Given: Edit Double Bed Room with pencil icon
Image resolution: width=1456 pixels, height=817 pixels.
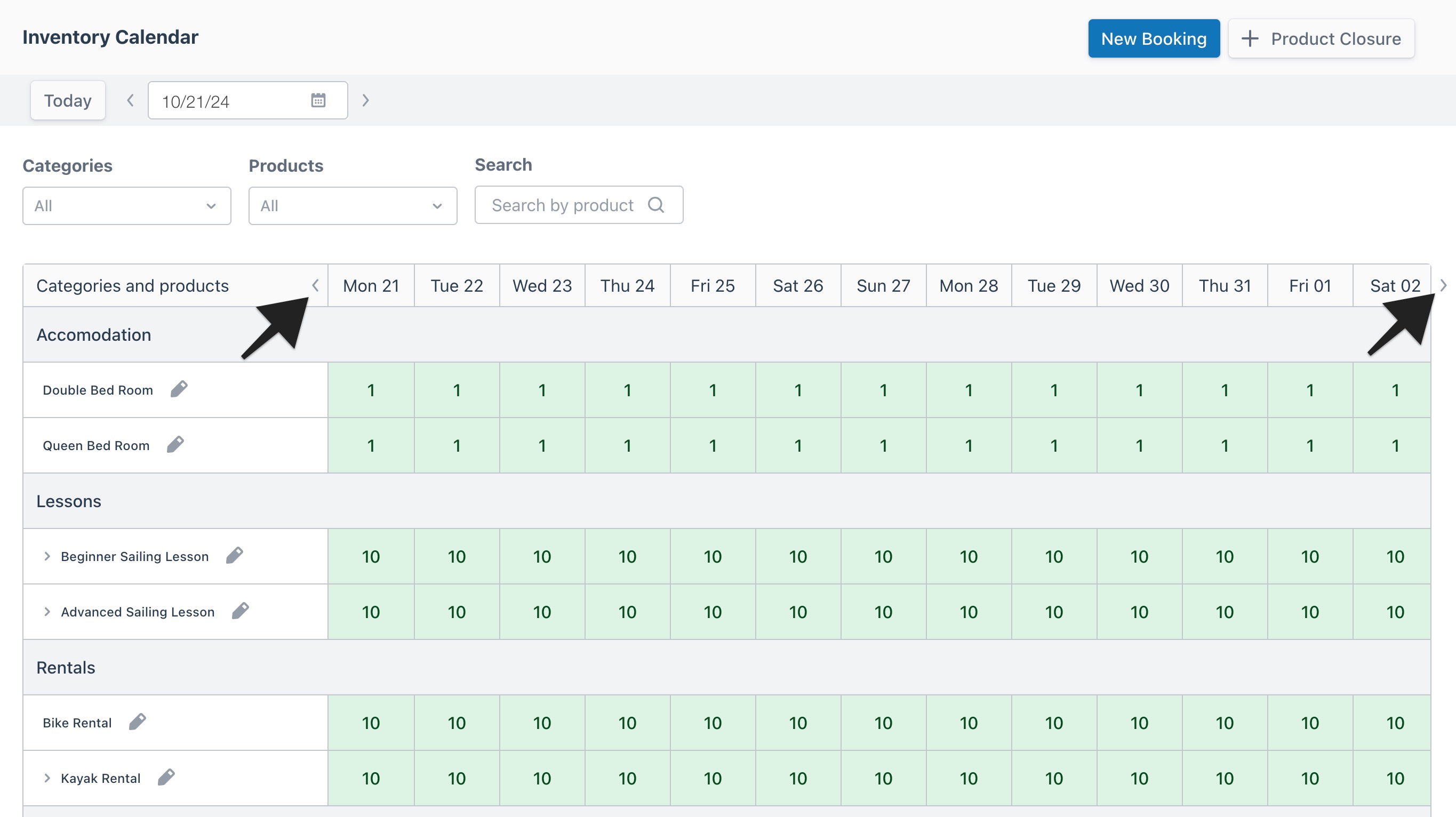Looking at the screenshot, I should pyautogui.click(x=179, y=389).
